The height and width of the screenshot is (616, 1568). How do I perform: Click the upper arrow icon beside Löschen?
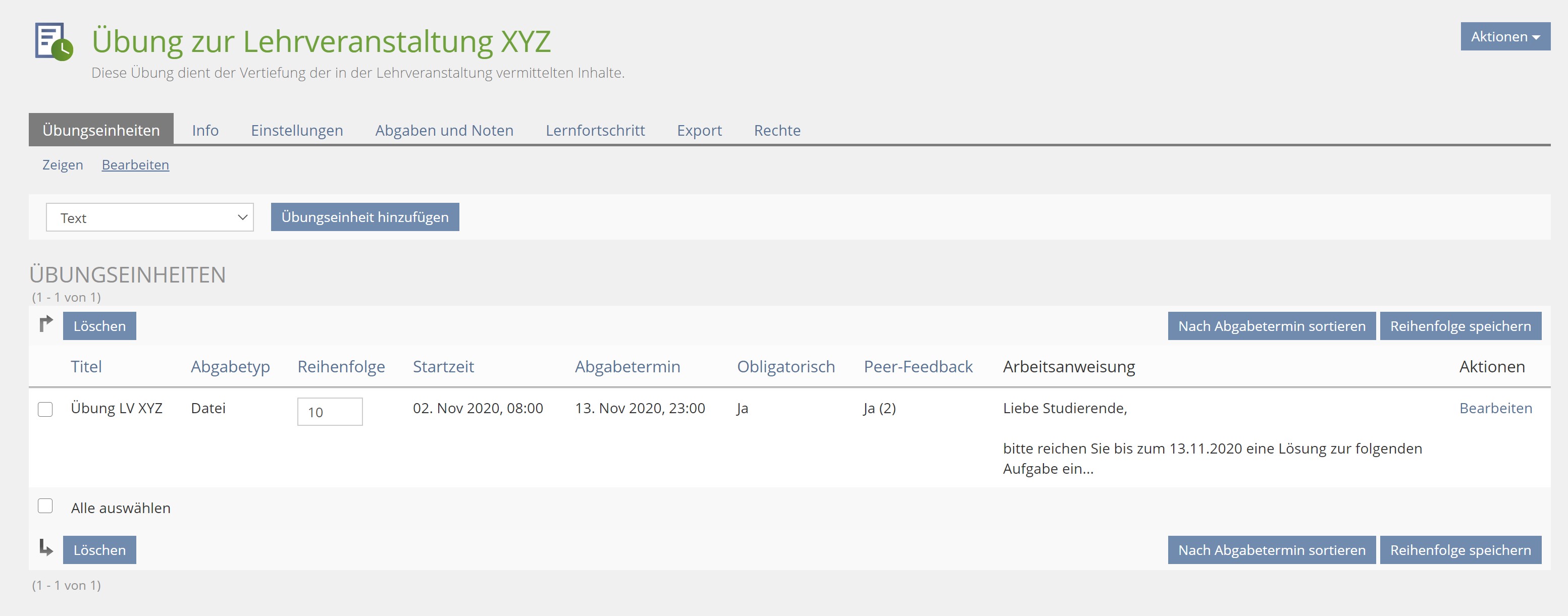45,324
